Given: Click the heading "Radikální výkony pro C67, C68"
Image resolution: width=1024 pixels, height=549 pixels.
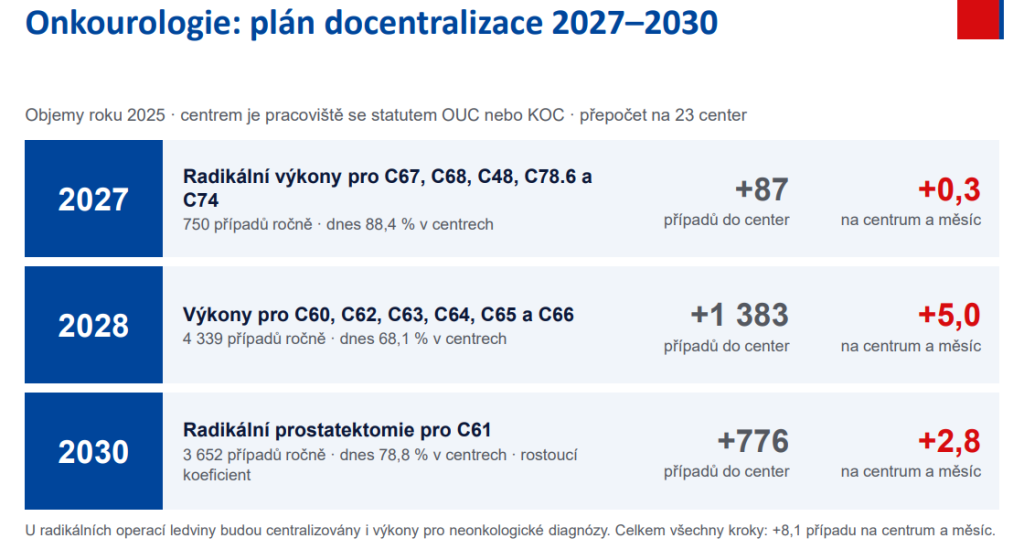Looking at the screenshot, I should [x=387, y=188].
